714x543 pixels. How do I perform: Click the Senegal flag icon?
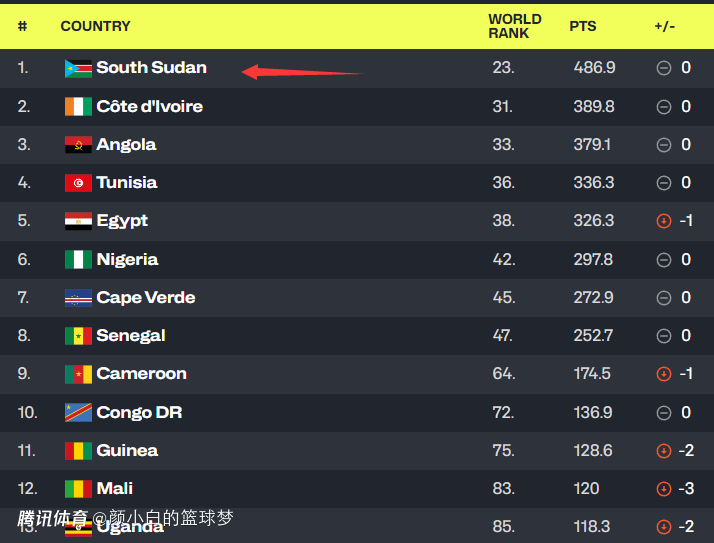tap(78, 336)
